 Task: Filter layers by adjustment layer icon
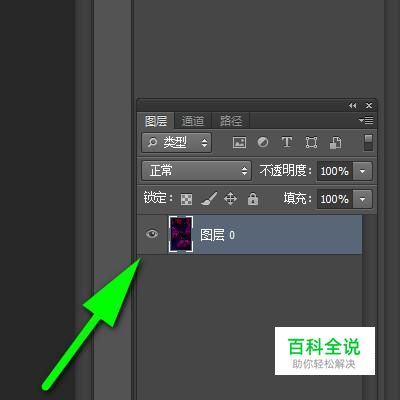pyautogui.click(x=263, y=142)
